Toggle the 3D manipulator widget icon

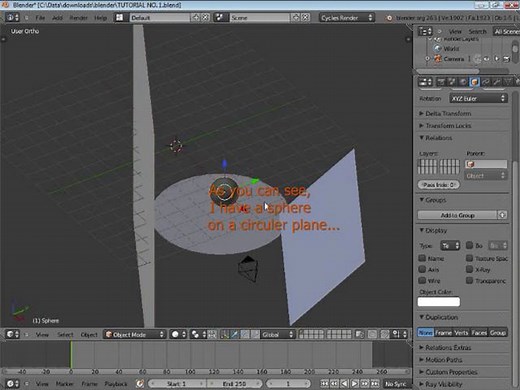click(x=225, y=334)
